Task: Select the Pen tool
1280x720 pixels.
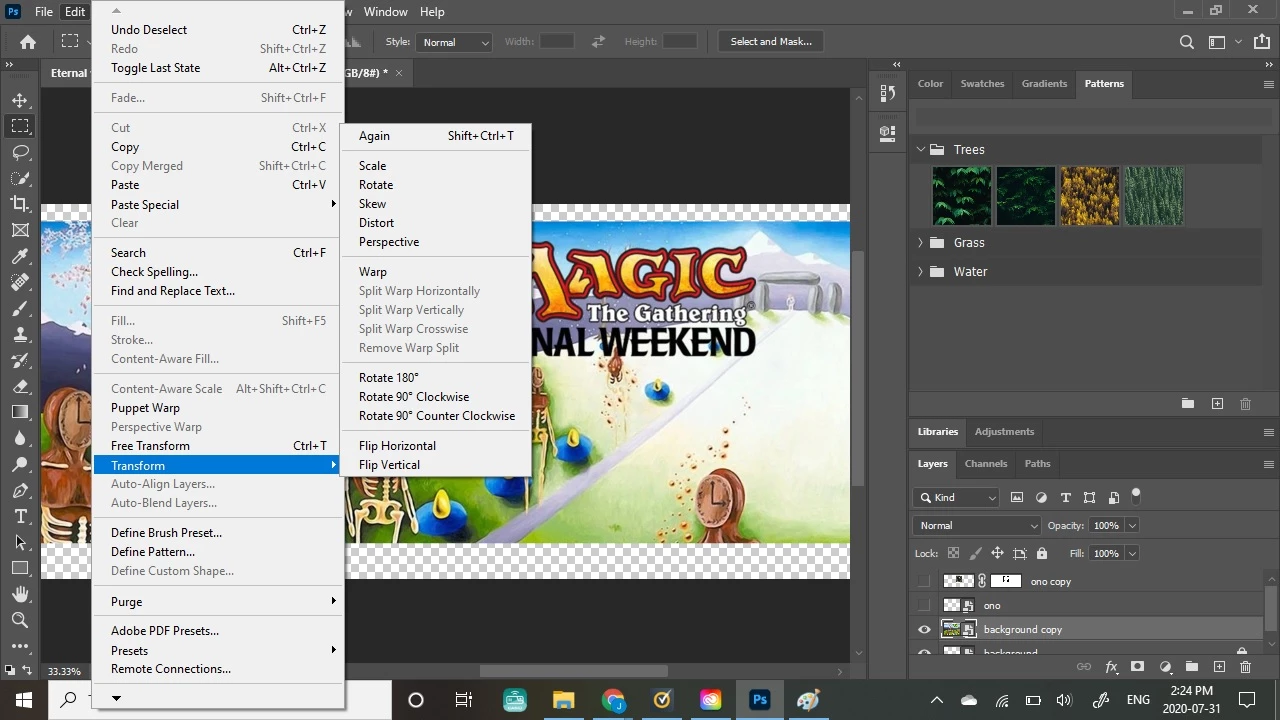Action: point(20,490)
